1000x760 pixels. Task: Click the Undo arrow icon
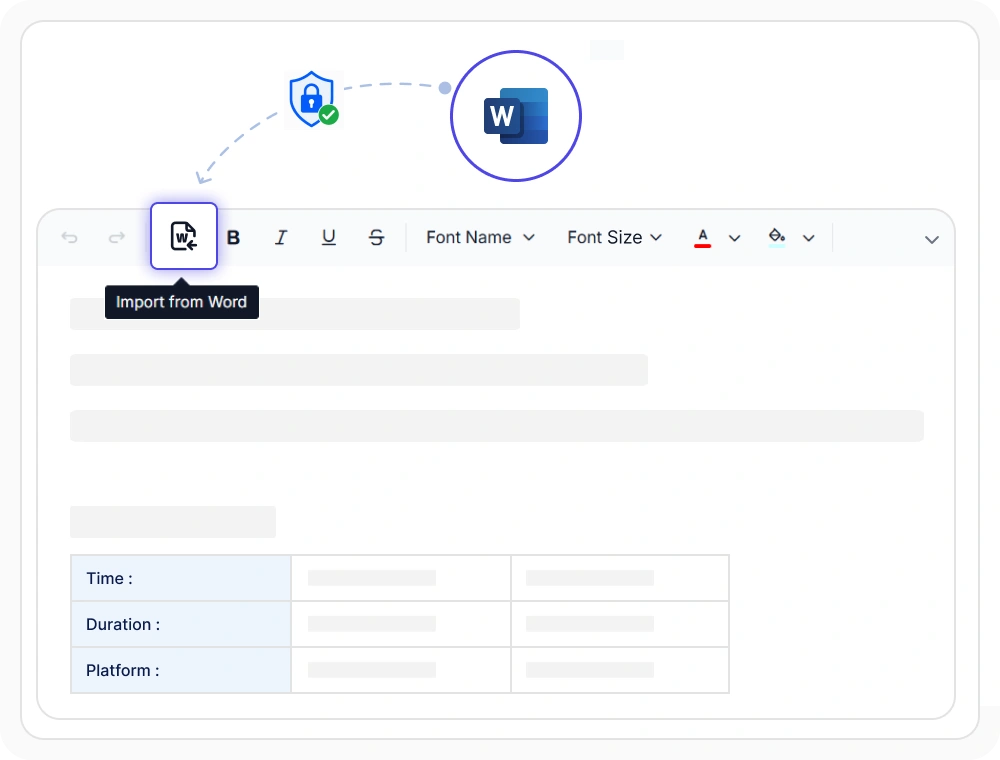click(70, 238)
